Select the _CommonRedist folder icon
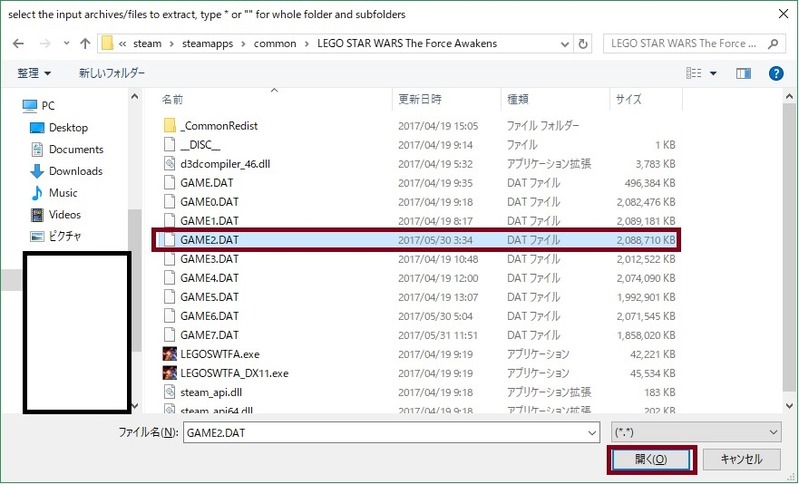 170,125
